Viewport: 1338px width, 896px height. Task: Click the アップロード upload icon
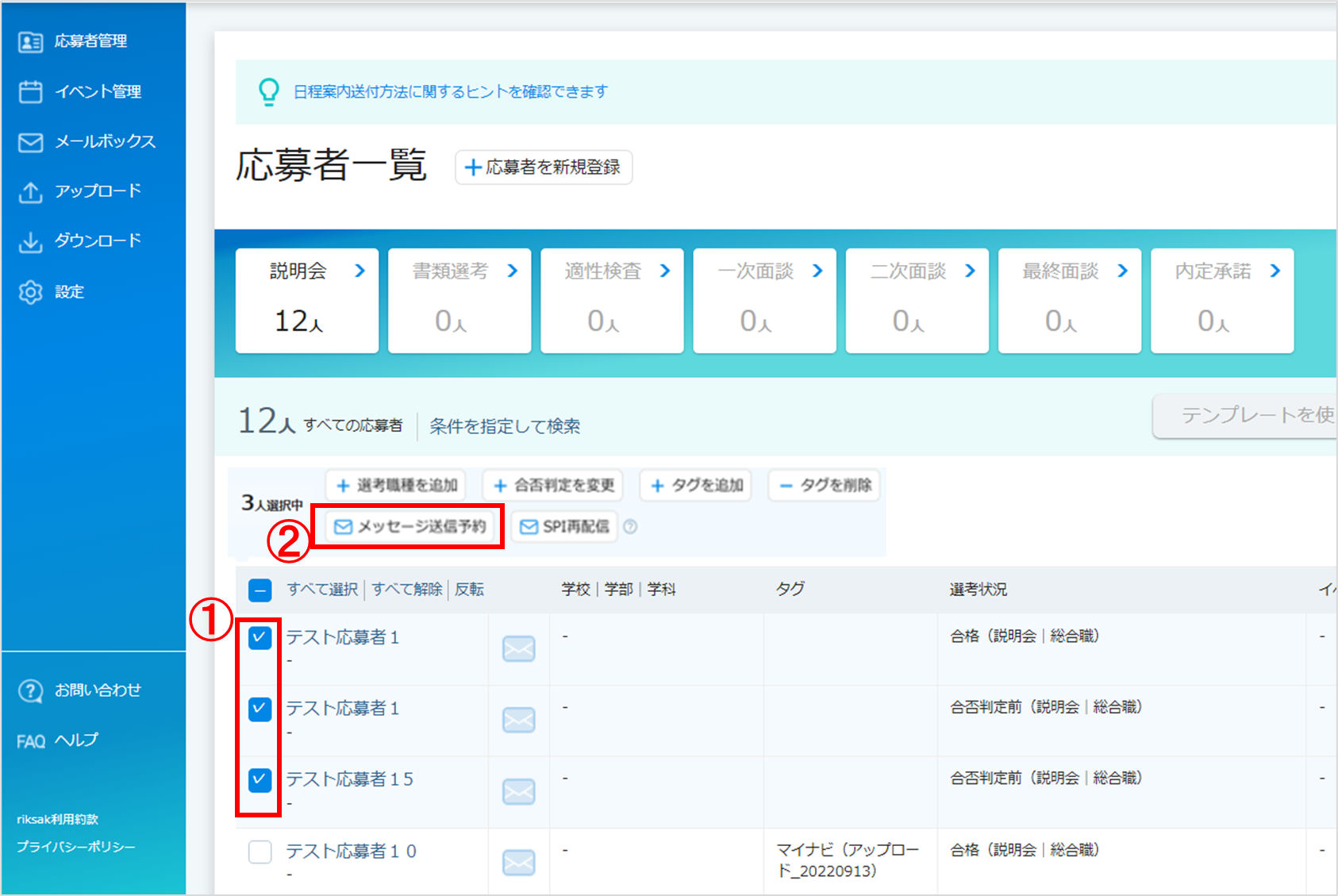point(29,190)
